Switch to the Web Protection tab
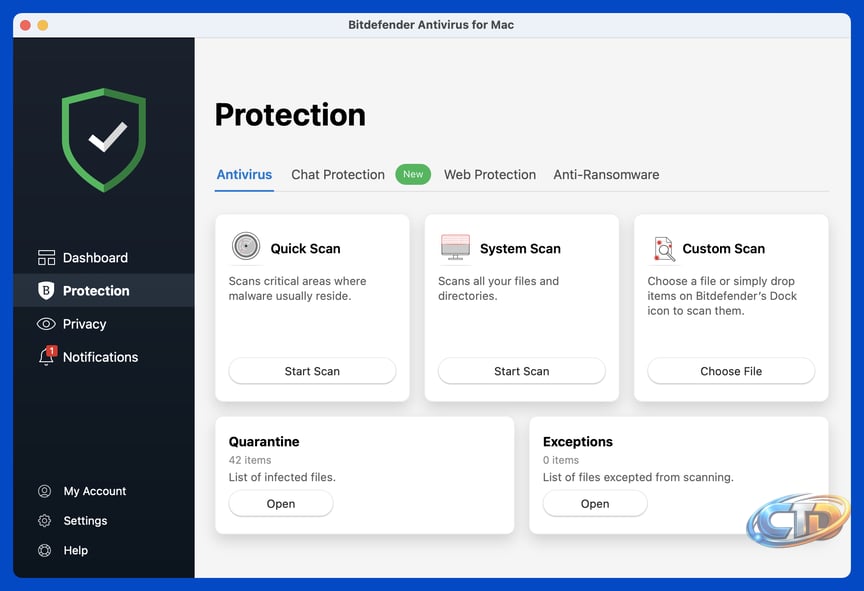The image size is (864, 591). pyautogui.click(x=490, y=175)
